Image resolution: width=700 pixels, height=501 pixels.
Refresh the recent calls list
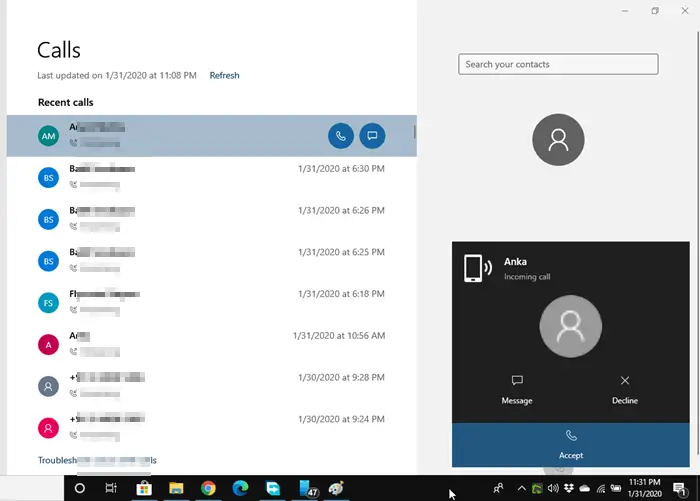[224, 75]
